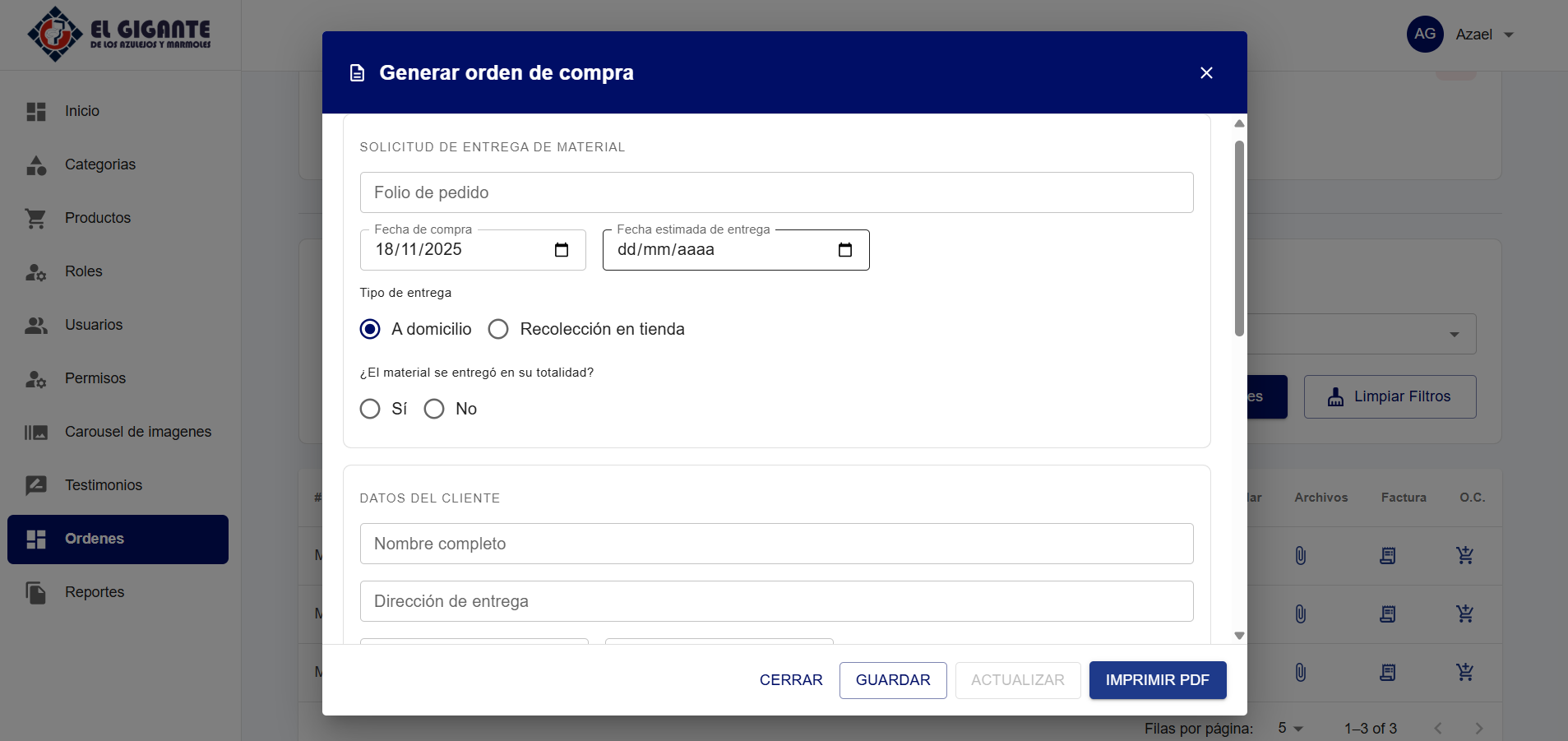The height and width of the screenshot is (741, 1568).
Task: Select the Categorias sidebar icon
Action: click(x=37, y=164)
